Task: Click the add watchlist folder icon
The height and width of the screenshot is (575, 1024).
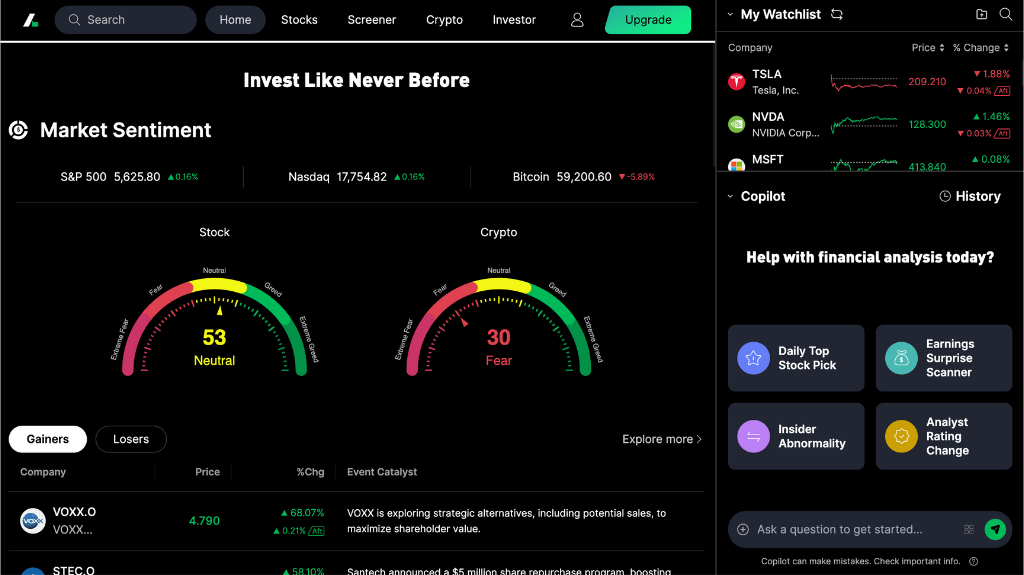Action: [x=982, y=14]
